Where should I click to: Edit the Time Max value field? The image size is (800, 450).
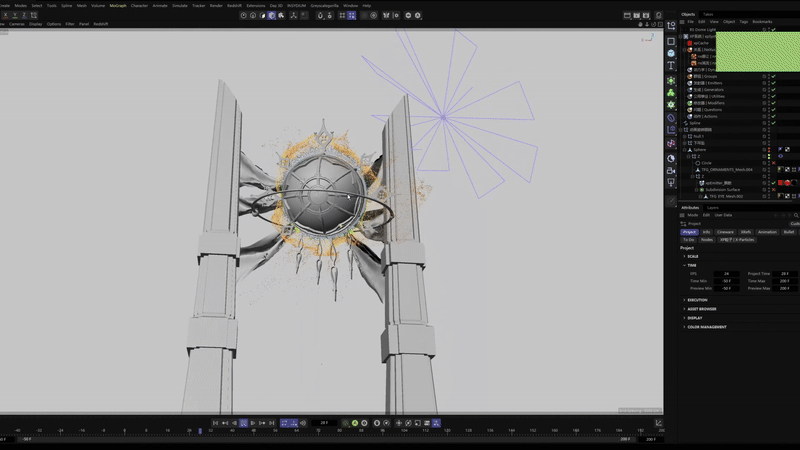click(x=785, y=281)
